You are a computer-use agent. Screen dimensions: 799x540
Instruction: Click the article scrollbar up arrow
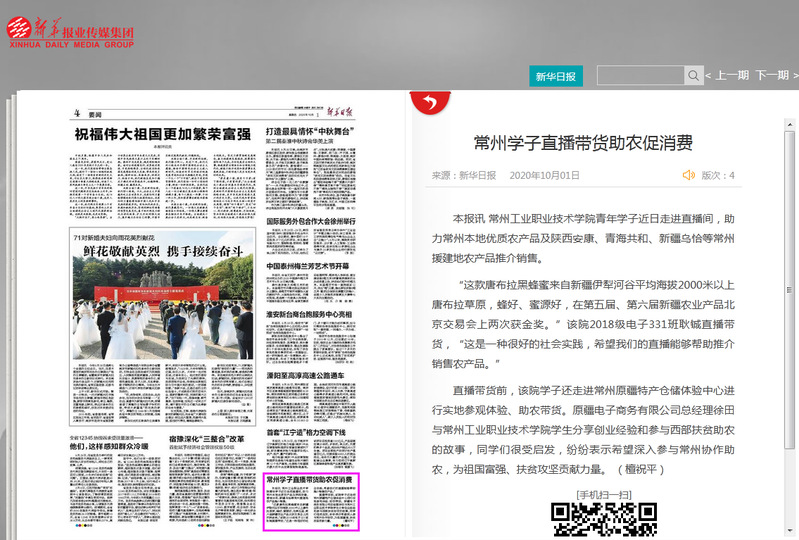coord(790,98)
